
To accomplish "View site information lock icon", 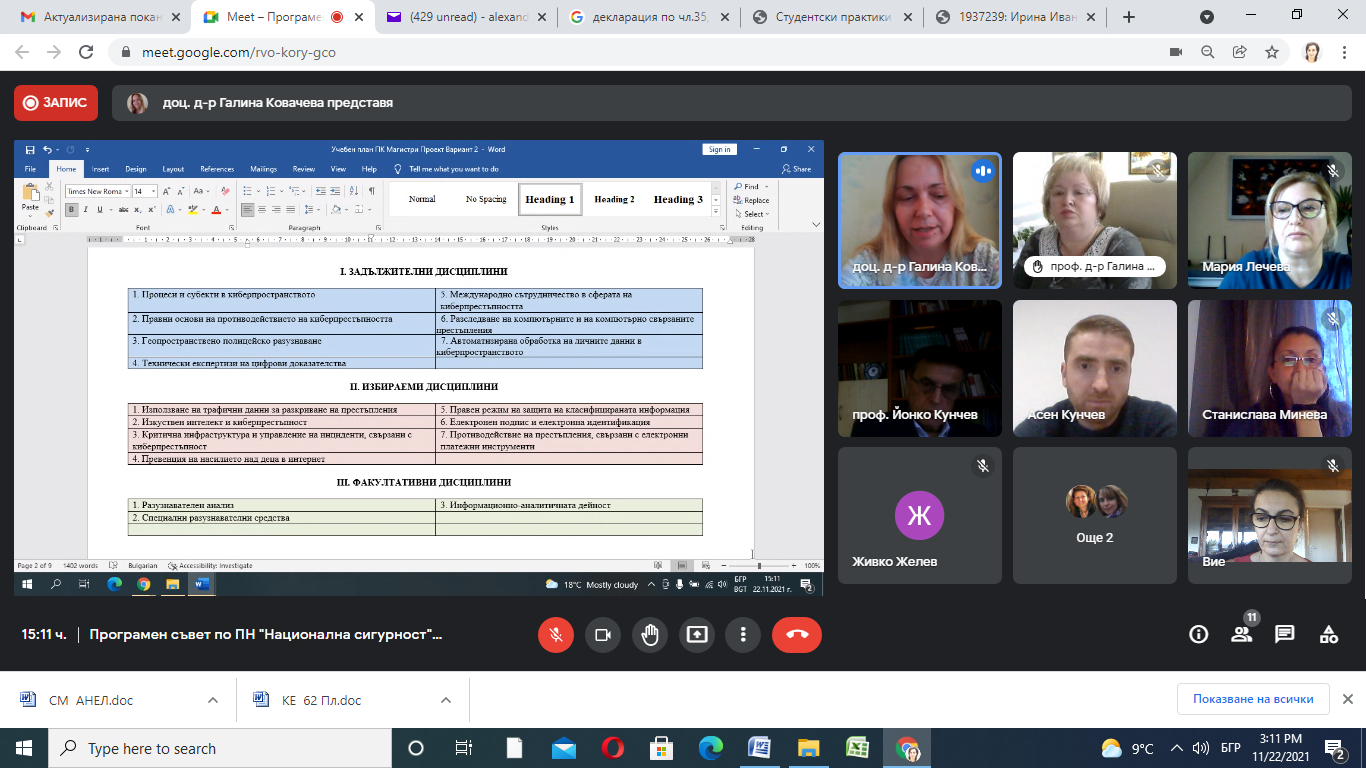I will click(x=126, y=52).
